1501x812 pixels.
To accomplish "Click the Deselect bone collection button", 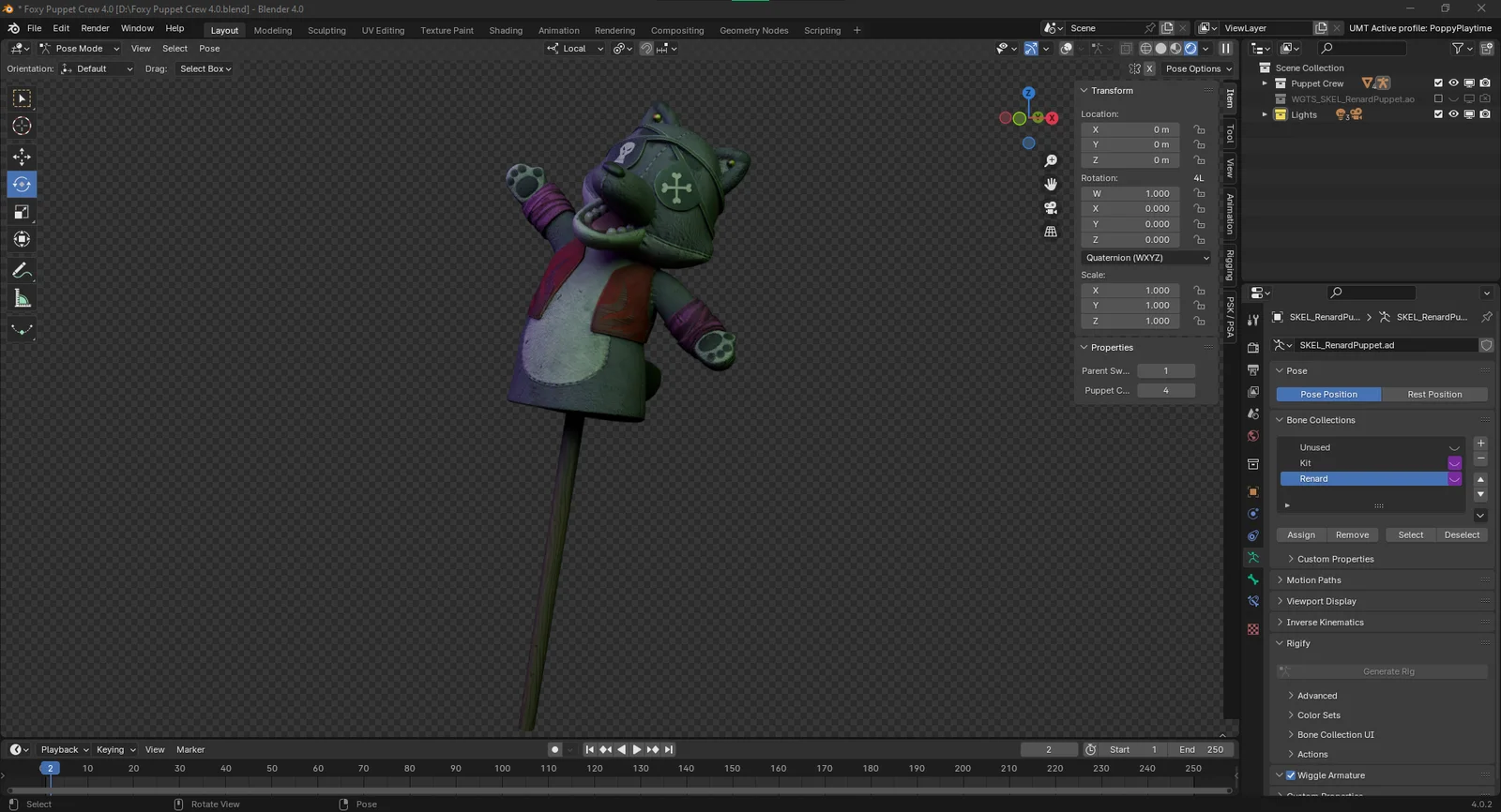I will (x=1462, y=535).
